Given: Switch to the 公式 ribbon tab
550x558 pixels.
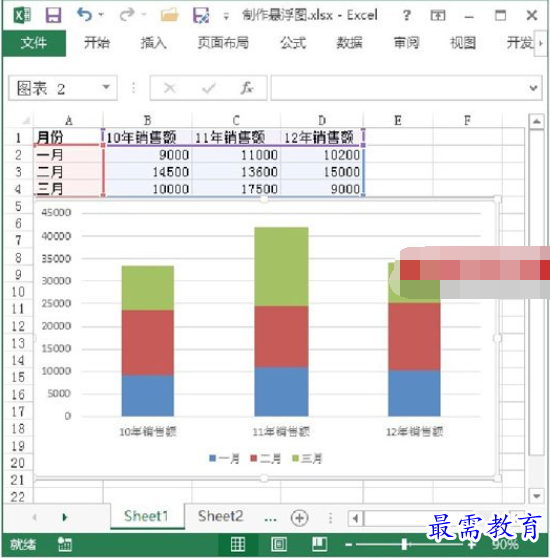Looking at the screenshot, I should [x=293, y=43].
